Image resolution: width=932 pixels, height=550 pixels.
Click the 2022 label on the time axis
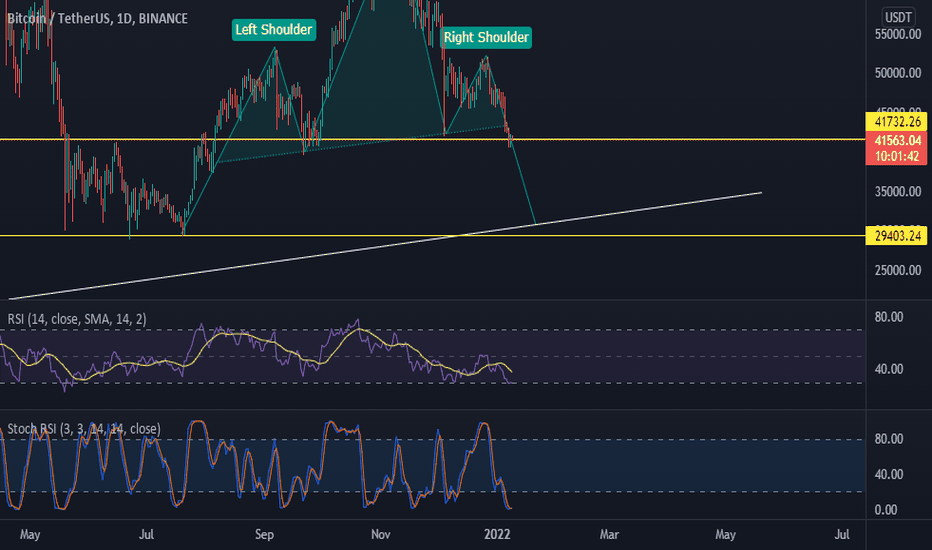point(497,534)
